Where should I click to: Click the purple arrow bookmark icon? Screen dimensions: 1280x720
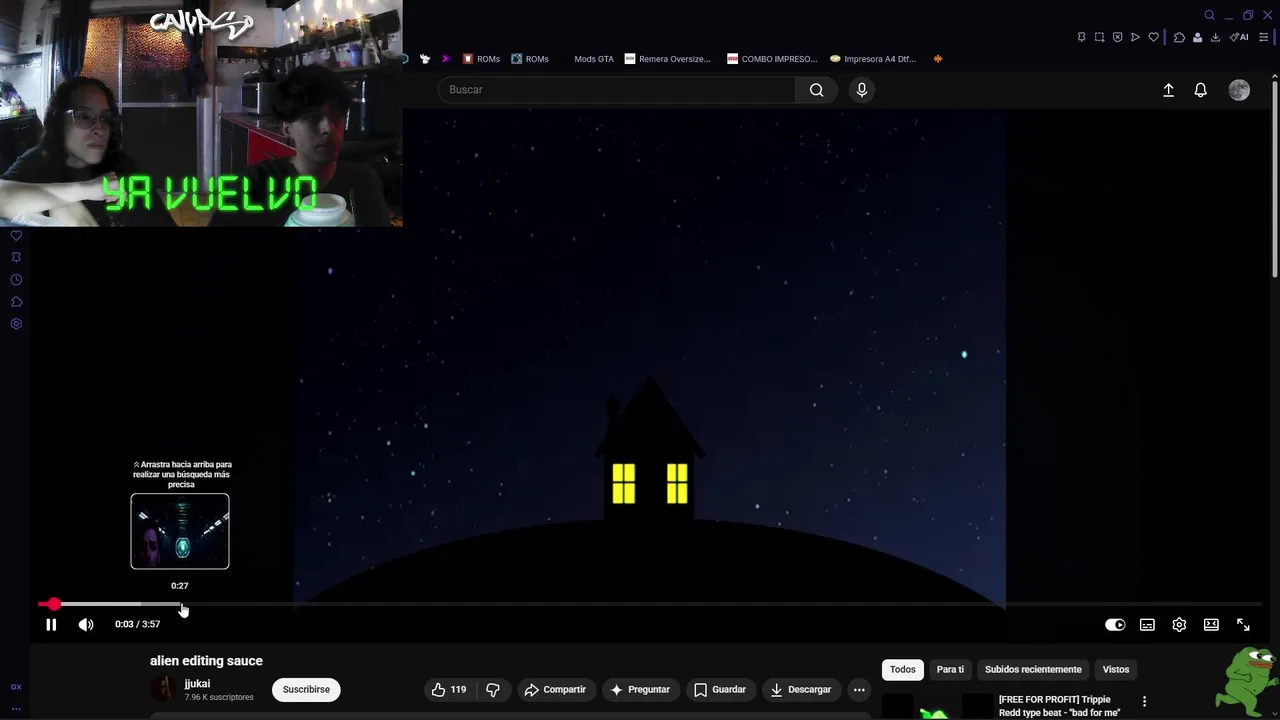(446, 59)
